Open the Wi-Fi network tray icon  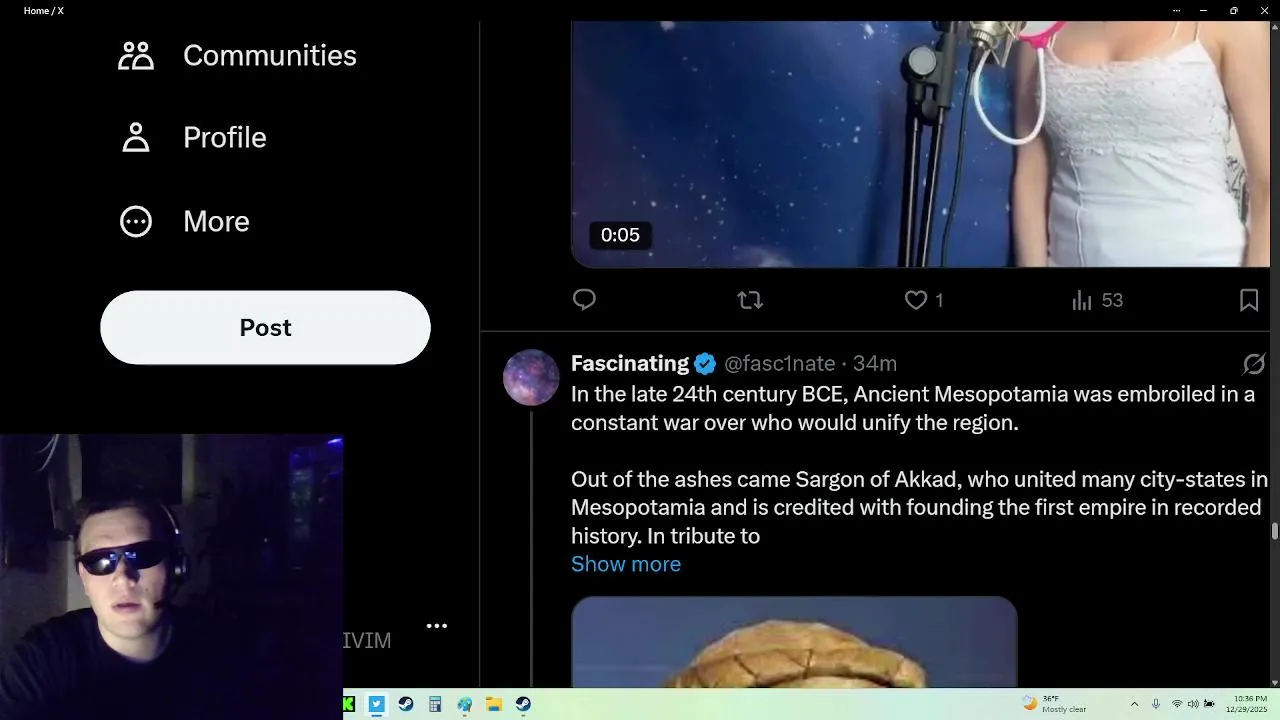pyautogui.click(x=1176, y=704)
